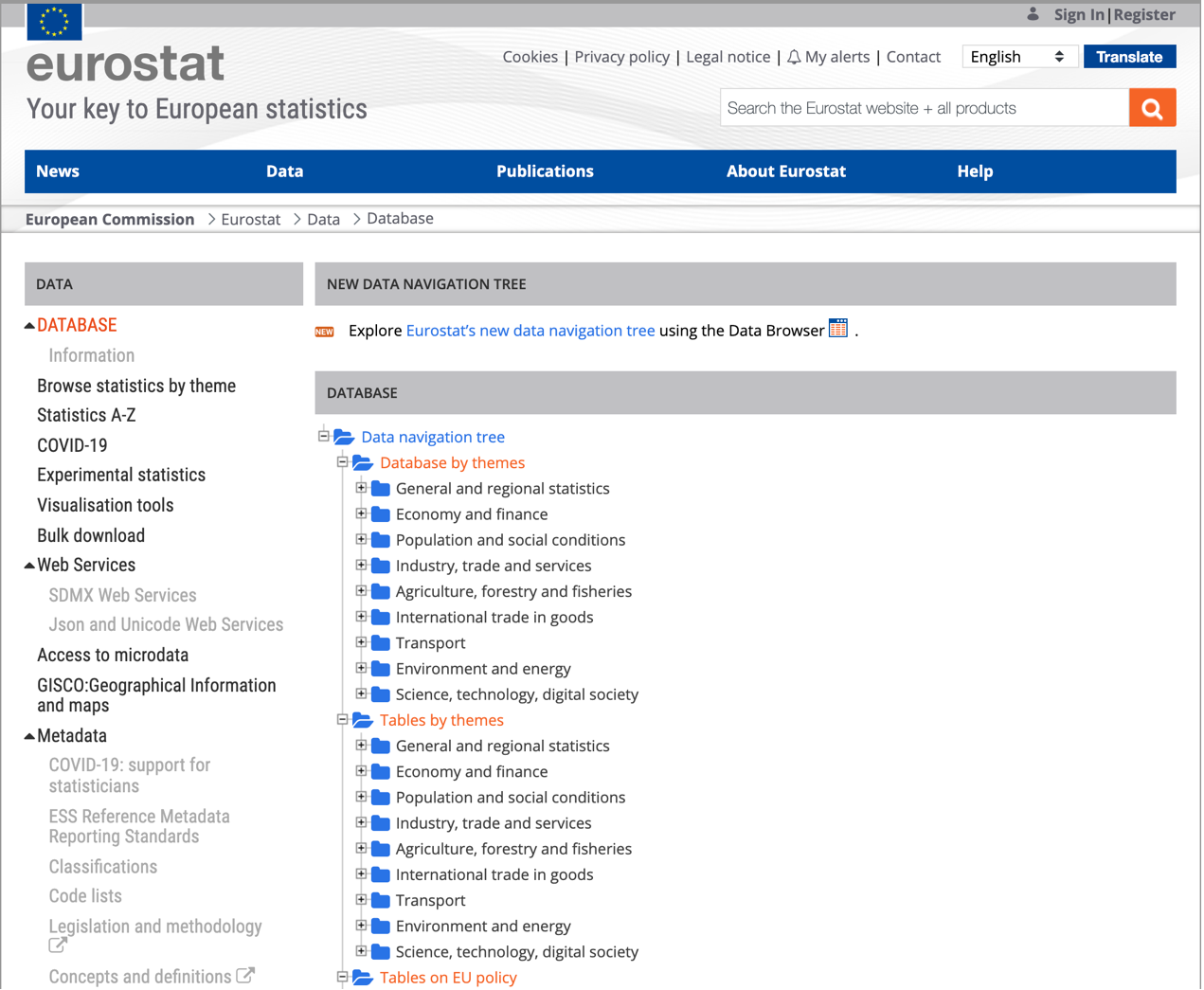Click folder icon for International trade in goods under Tables by themes
The image size is (1204, 990).
coord(381,873)
